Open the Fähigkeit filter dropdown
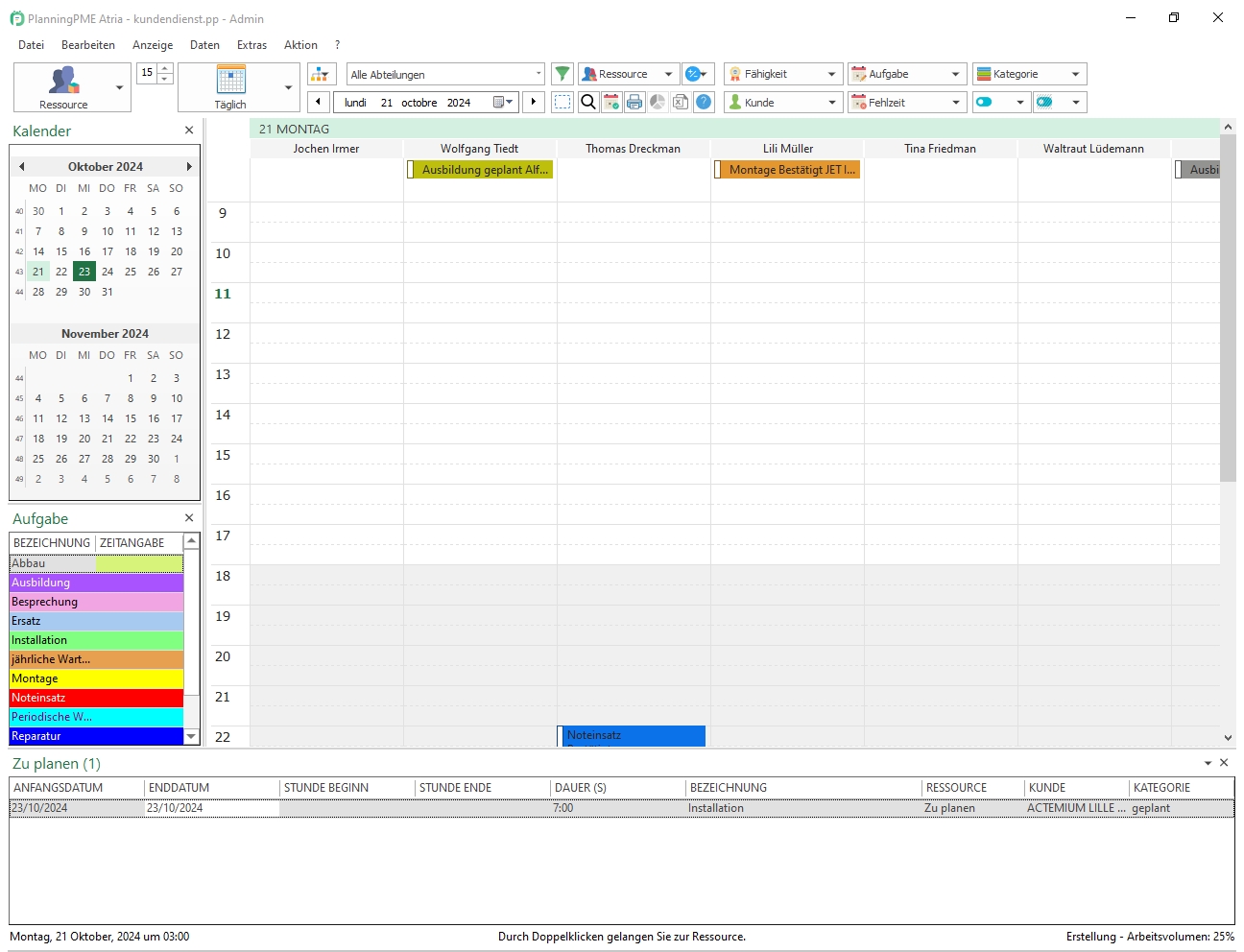The height and width of the screenshot is (952, 1244). tap(831, 74)
